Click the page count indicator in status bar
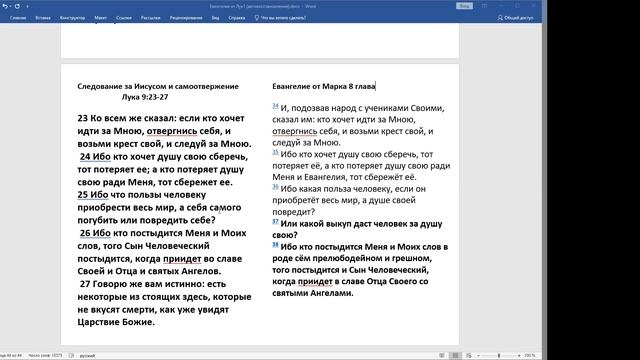The image size is (640, 360). click(x=11, y=356)
